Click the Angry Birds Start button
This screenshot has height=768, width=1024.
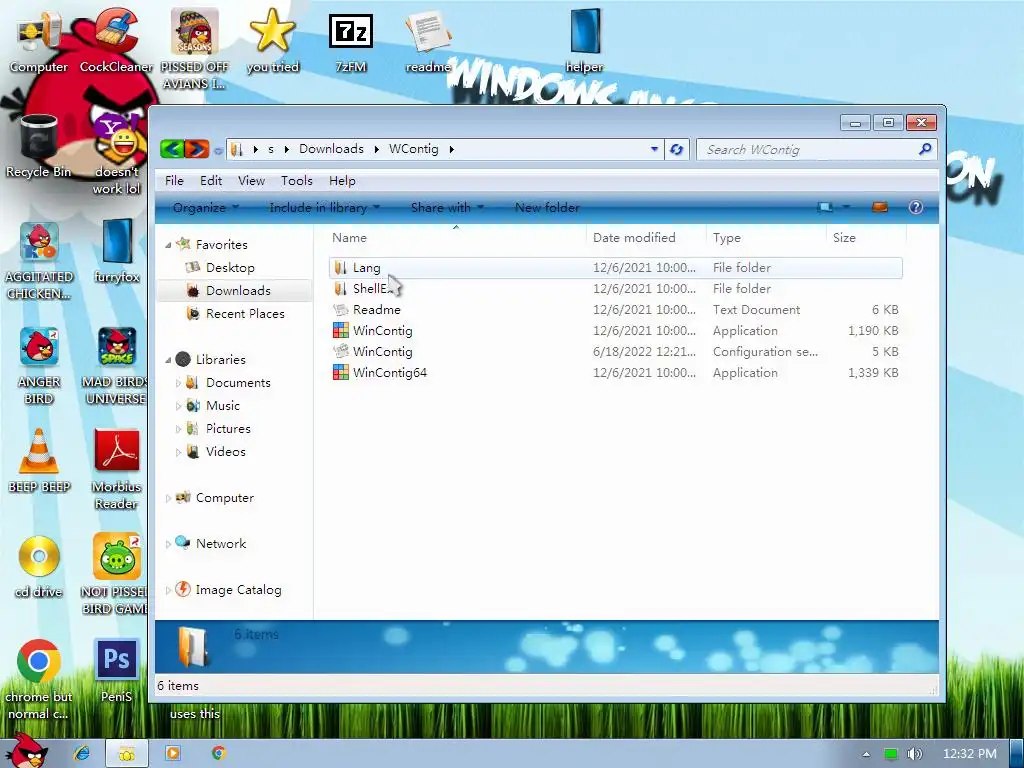coord(26,751)
